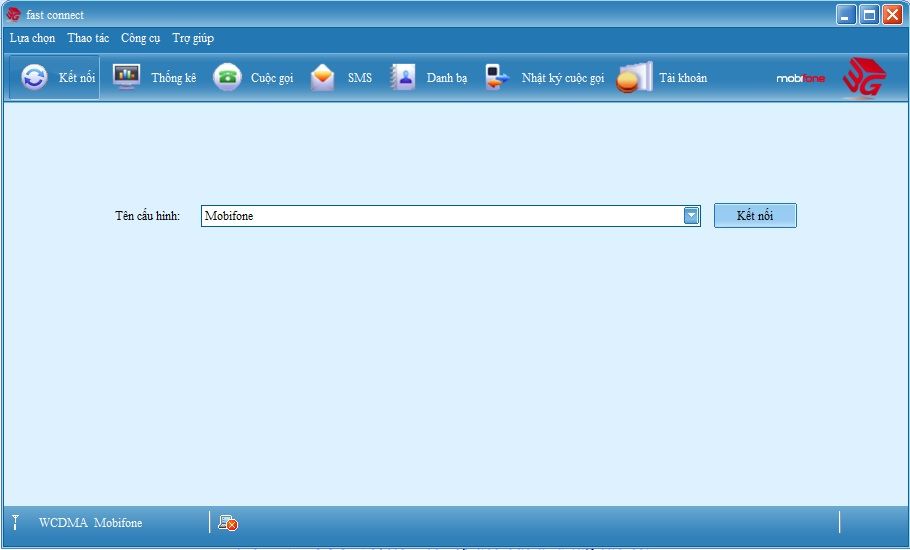The height and width of the screenshot is (550, 910).
Task: Open SMS envelope icon
Action: [x=322, y=78]
